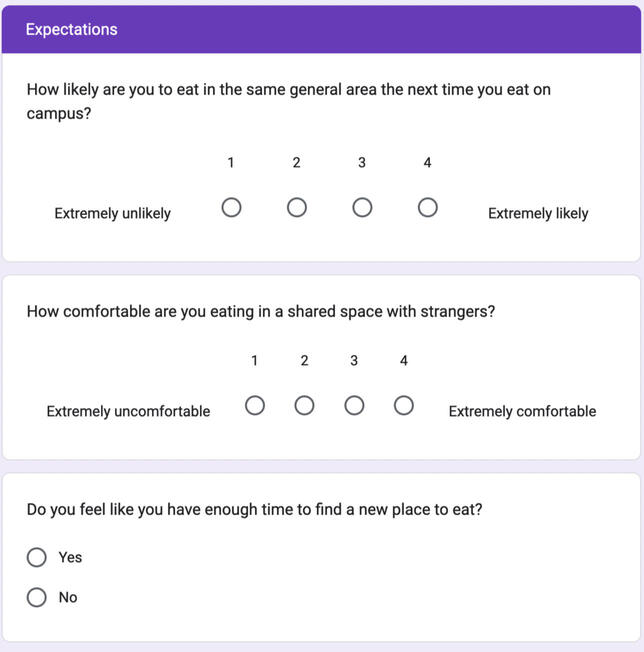Select comfort rating 4 for eating with strangers
This screenshot has width=644, height=652.
[x=404, y=406]
